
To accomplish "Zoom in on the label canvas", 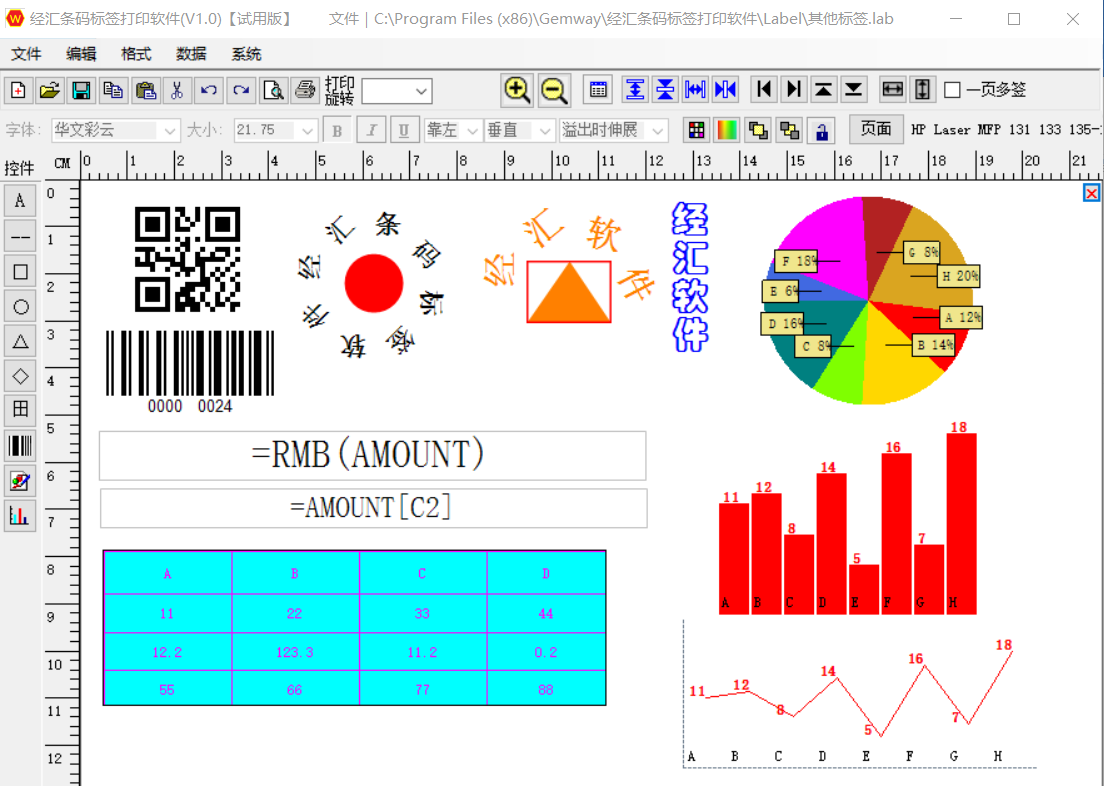I will [518, 90].
